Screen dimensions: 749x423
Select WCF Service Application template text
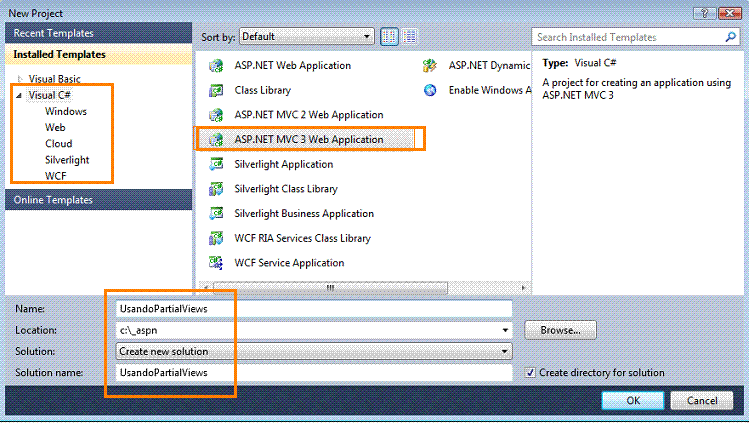289,263
